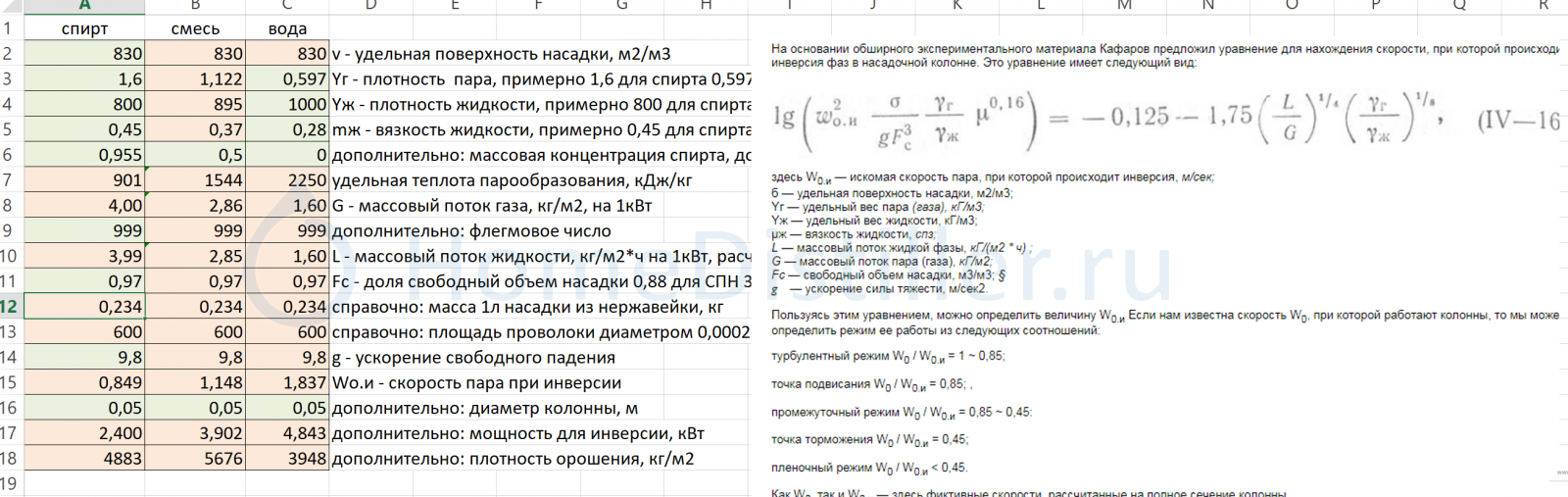The width and height of the screenshot is (1568, 497).
Task: Select the cell containing 4883
Action: pos(84,459)
